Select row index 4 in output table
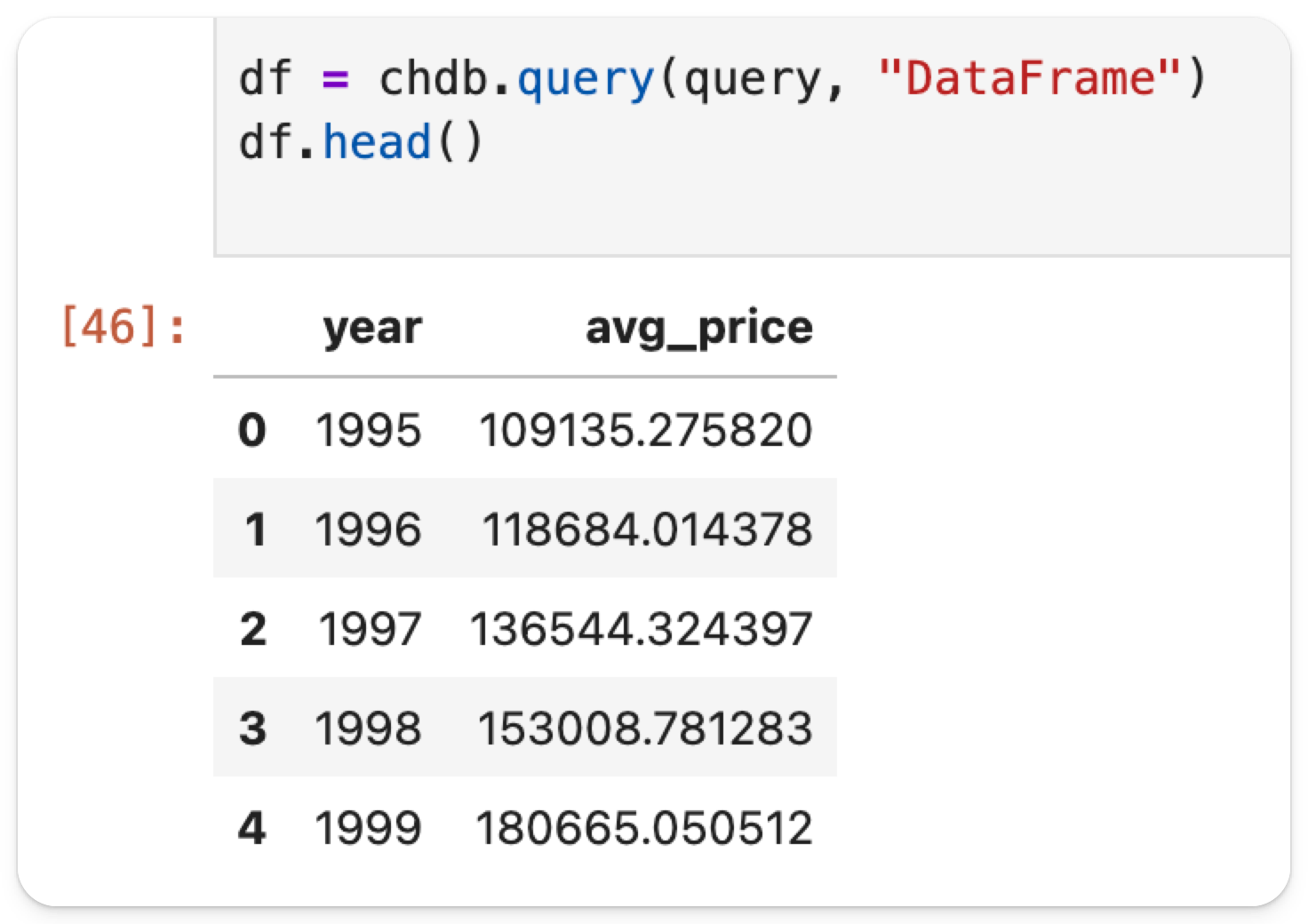This screenshot has width=1308, height=924. 252,828
